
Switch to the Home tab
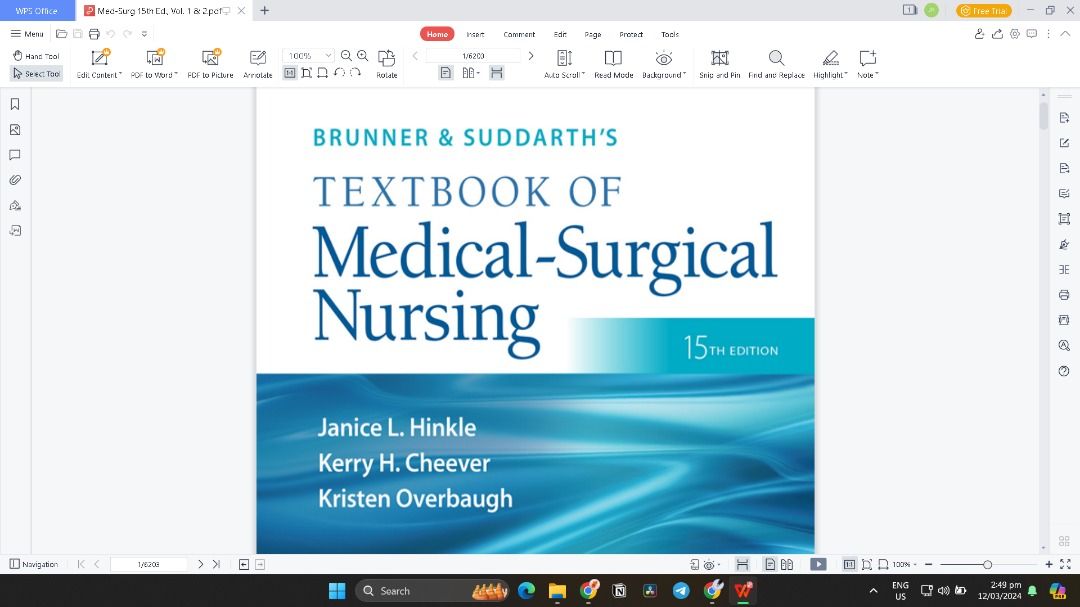pyautogui.click(x=437, y=34)
